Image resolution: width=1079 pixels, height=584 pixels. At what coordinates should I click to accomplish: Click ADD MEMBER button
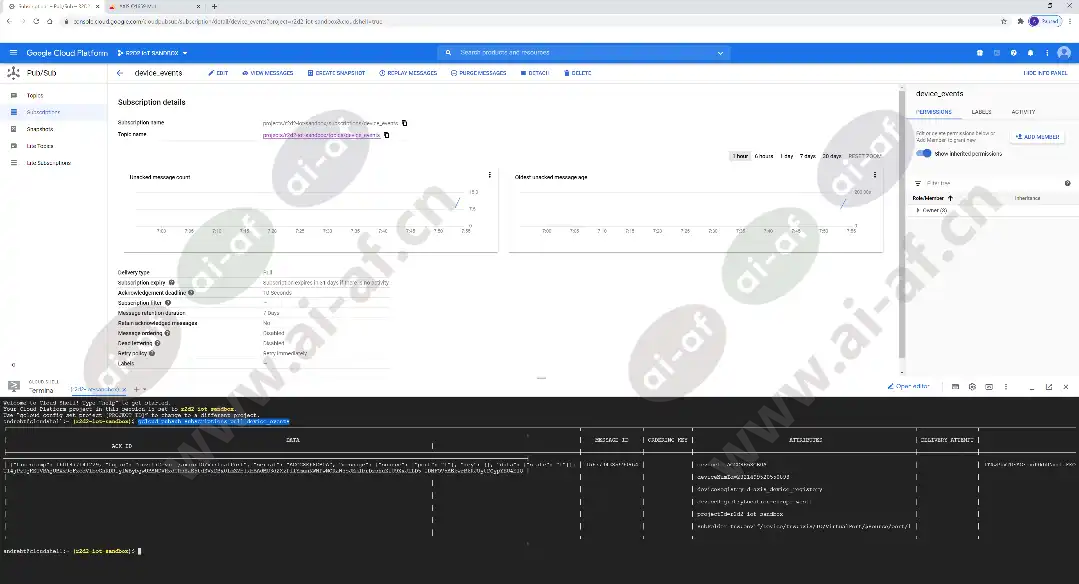click(x=1038, y=137)
